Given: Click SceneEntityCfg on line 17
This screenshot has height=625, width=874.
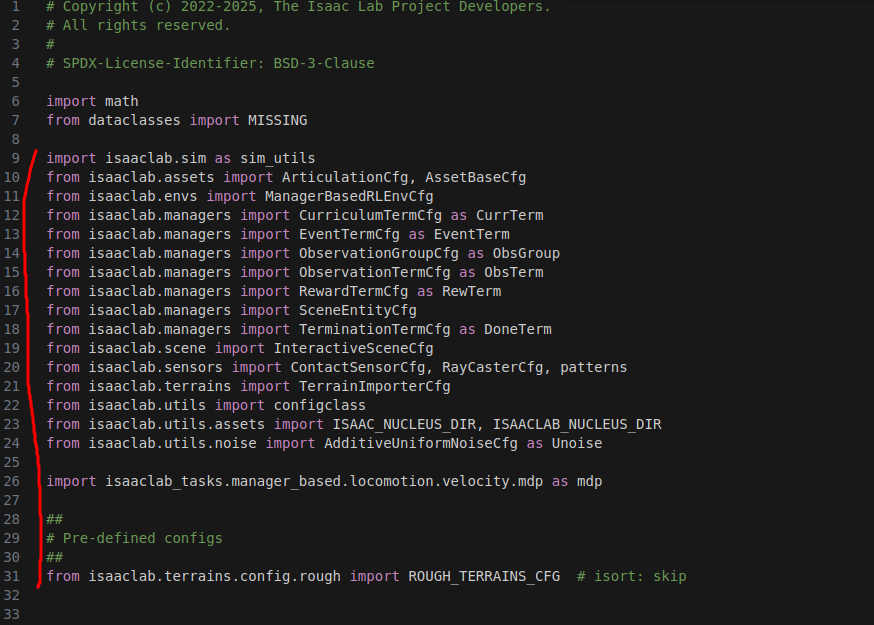Looking at the screenshot, I should pos(357,310).
